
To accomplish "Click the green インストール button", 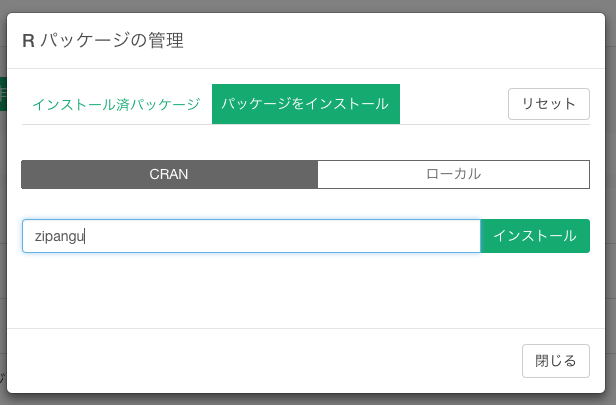I will click(535, 236).
